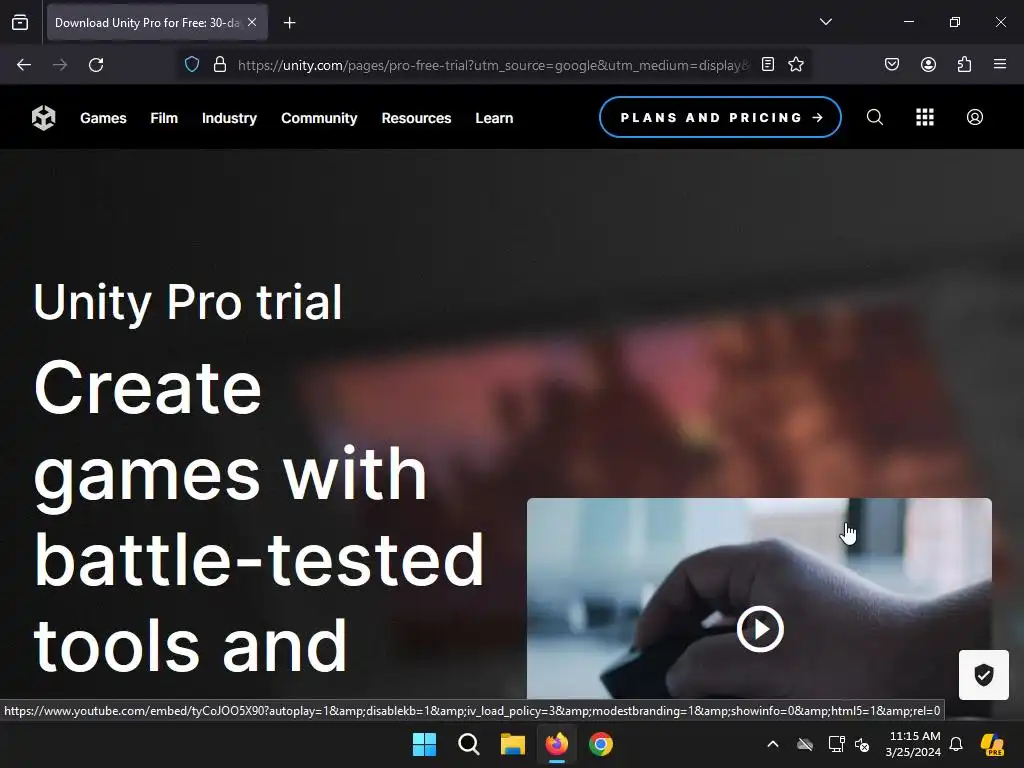The image size is (1024, 768).
Task: Open the Learn menu
Action: (494, 118)
